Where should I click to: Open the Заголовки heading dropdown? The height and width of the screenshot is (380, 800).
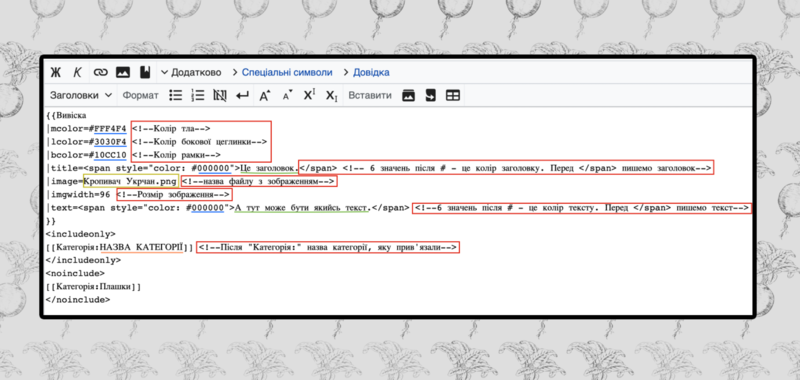click(x=81, y=95)
